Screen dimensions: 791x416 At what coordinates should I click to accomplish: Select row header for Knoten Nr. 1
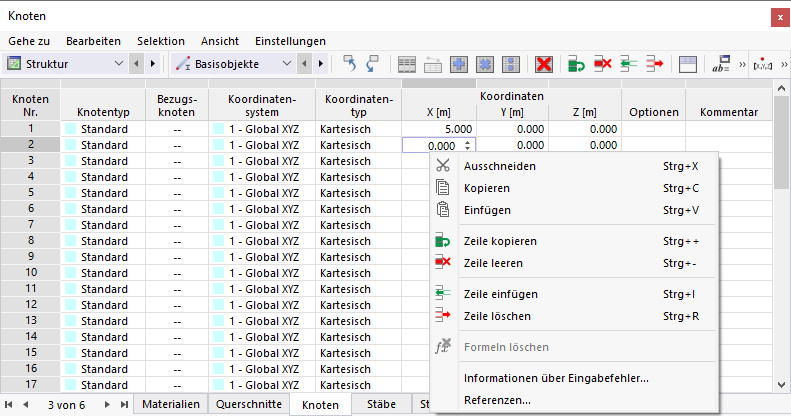[30, 129]
